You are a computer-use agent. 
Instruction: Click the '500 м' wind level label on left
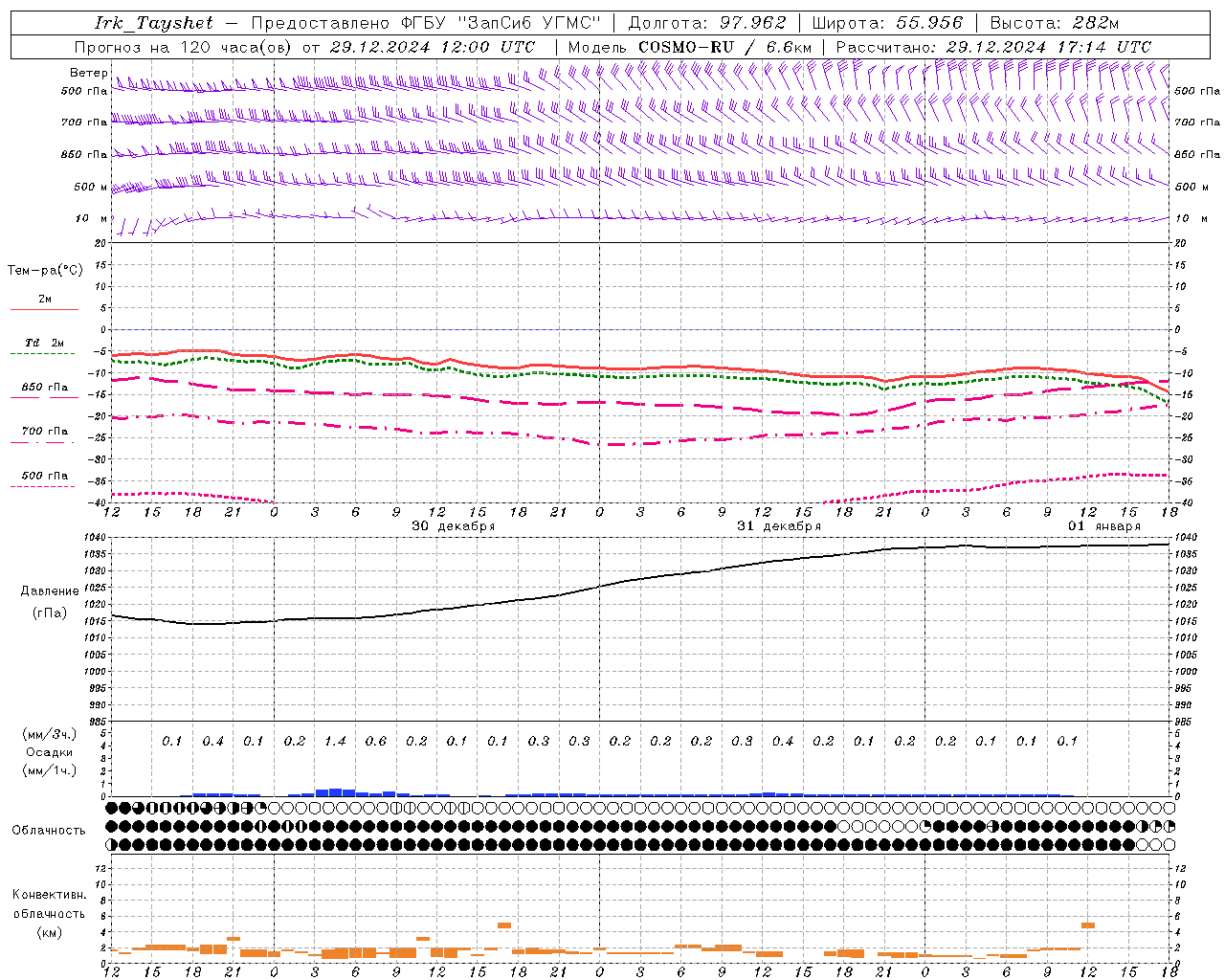click(x=92, y=187)
